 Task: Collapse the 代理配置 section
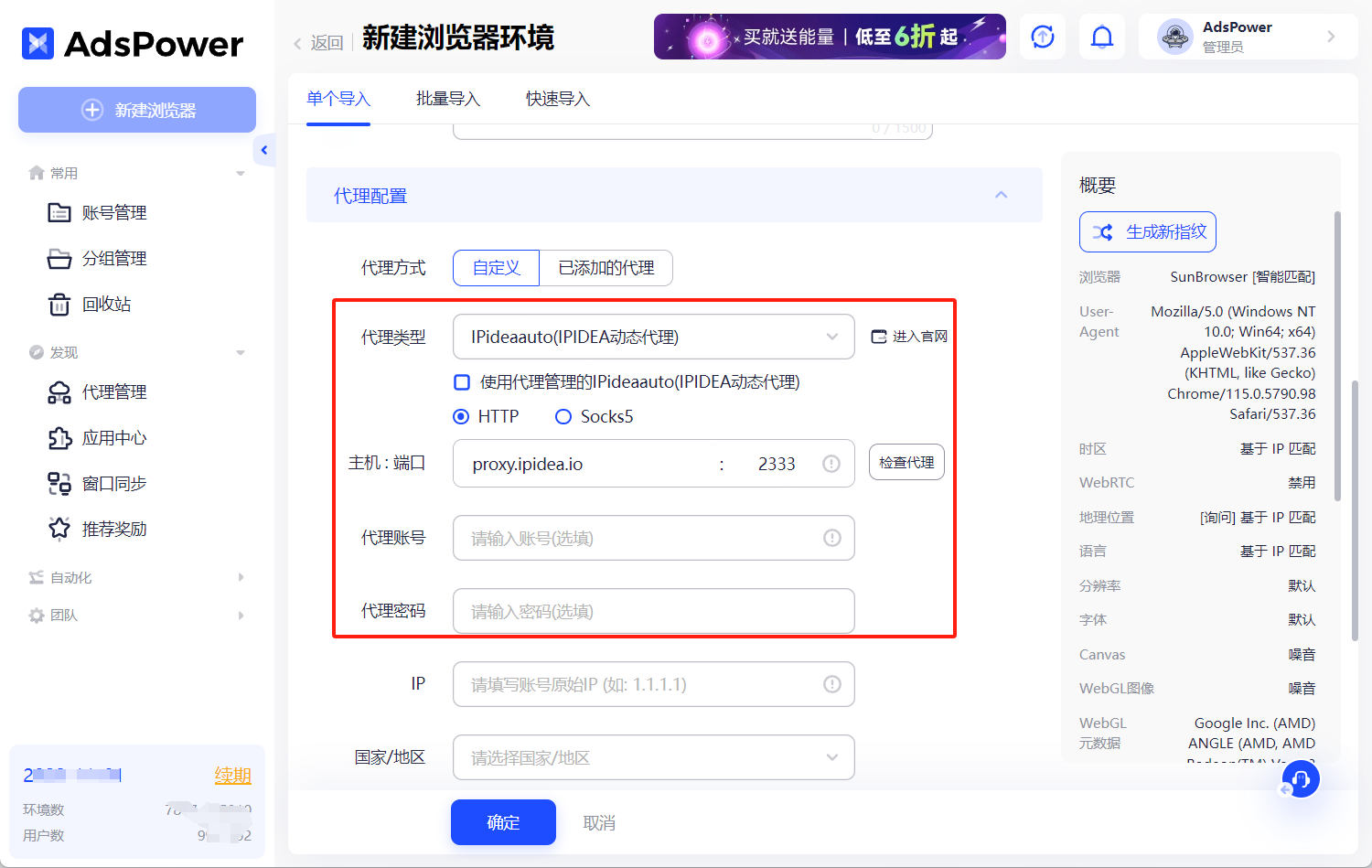click(x=1001, y=195)
